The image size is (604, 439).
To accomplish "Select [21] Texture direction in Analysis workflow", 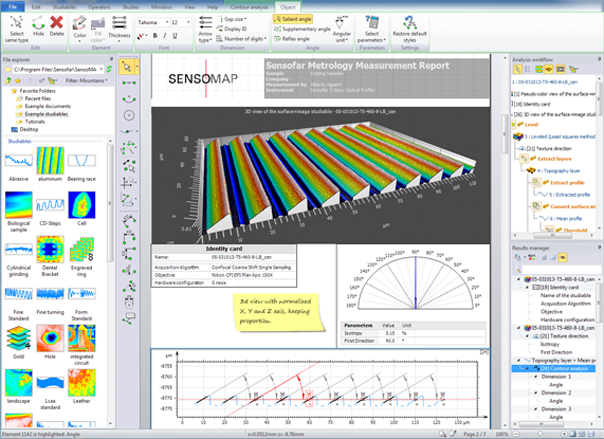I will pyautogui.click(x=549, y=148).
